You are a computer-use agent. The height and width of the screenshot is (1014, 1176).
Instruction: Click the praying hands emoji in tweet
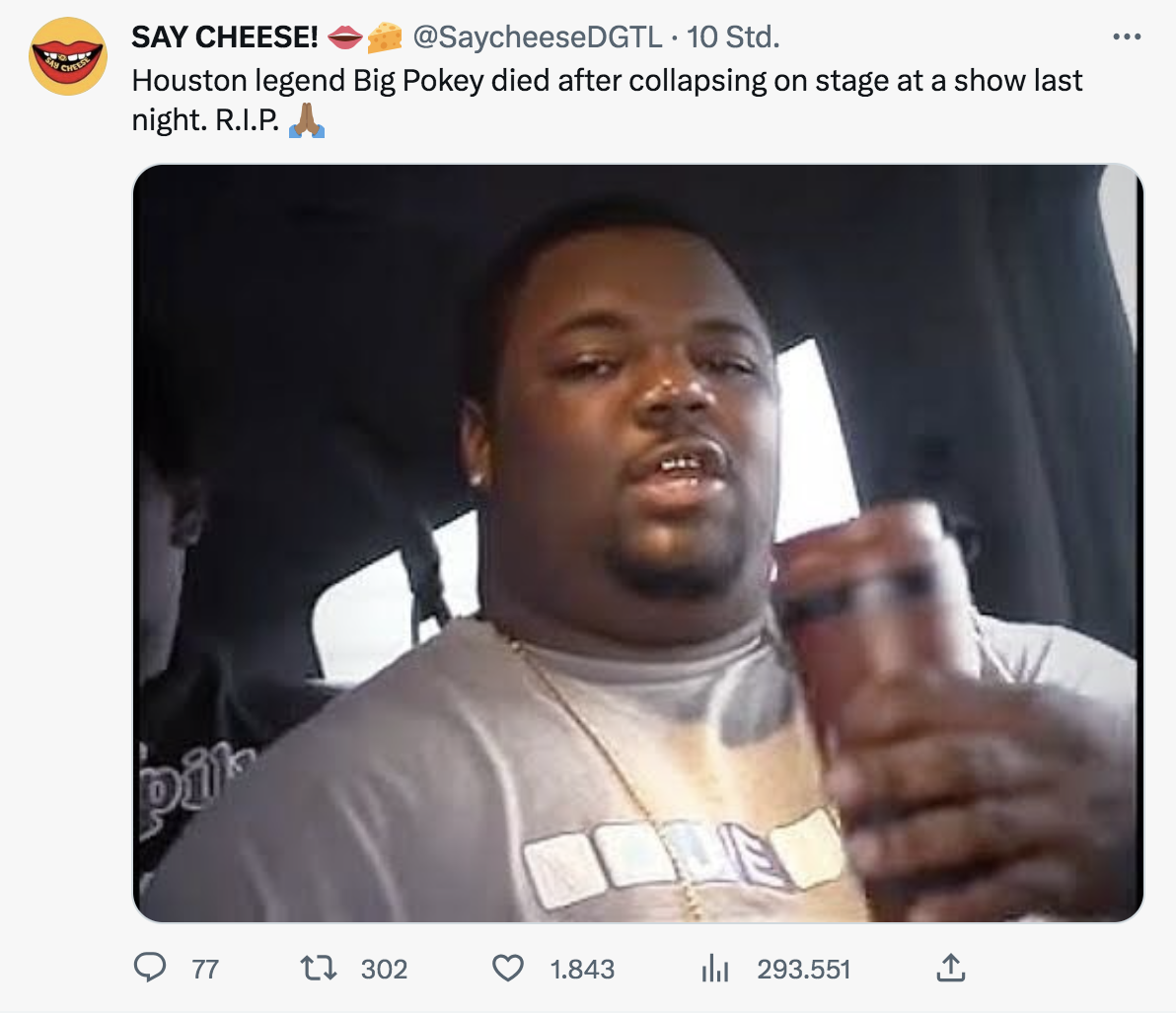click(x=306, y=121)
